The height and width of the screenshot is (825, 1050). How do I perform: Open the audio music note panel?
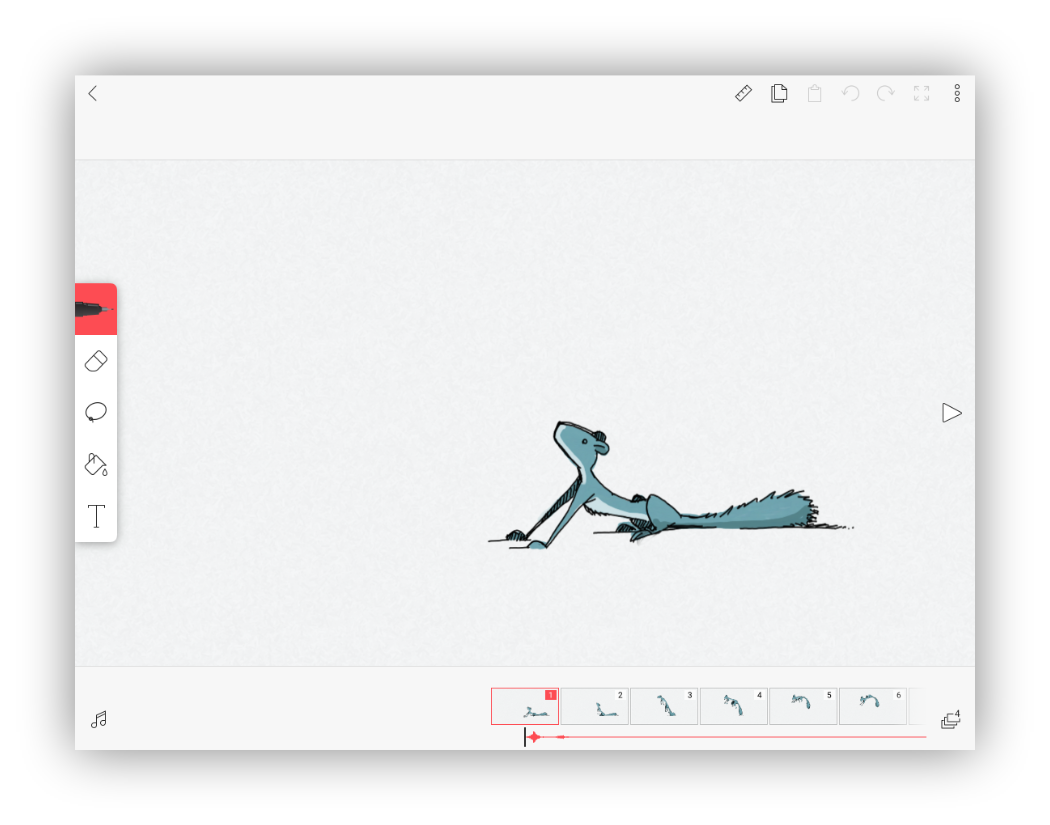click(x=98, y=719)
